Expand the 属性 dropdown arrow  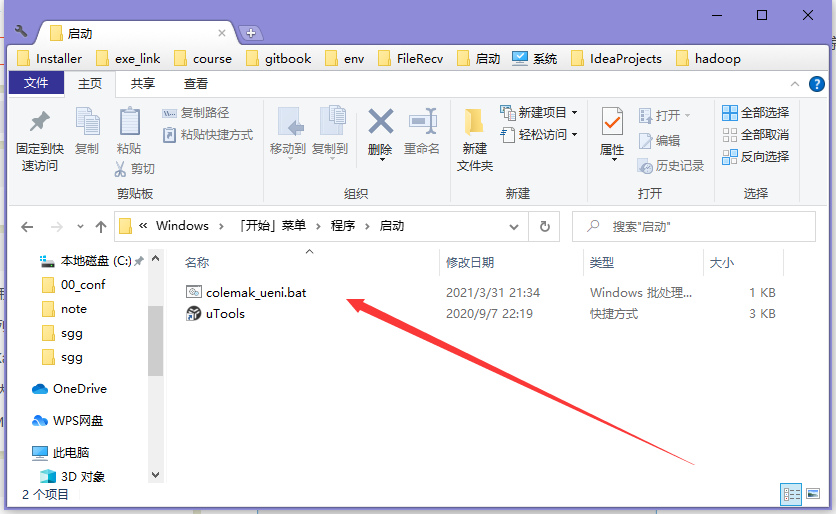pyautogui.click(x=614, y=159)
